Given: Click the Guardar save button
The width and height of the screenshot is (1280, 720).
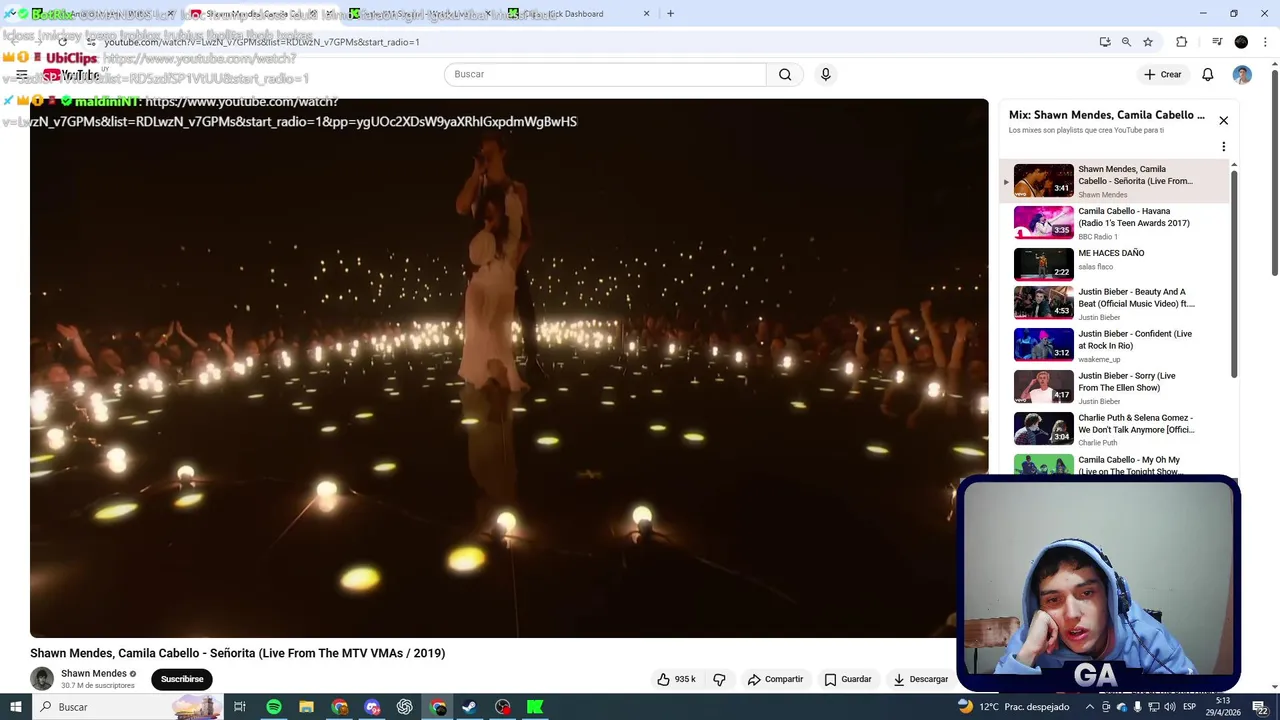Looking at the screenshot, I should pos(847,679).
